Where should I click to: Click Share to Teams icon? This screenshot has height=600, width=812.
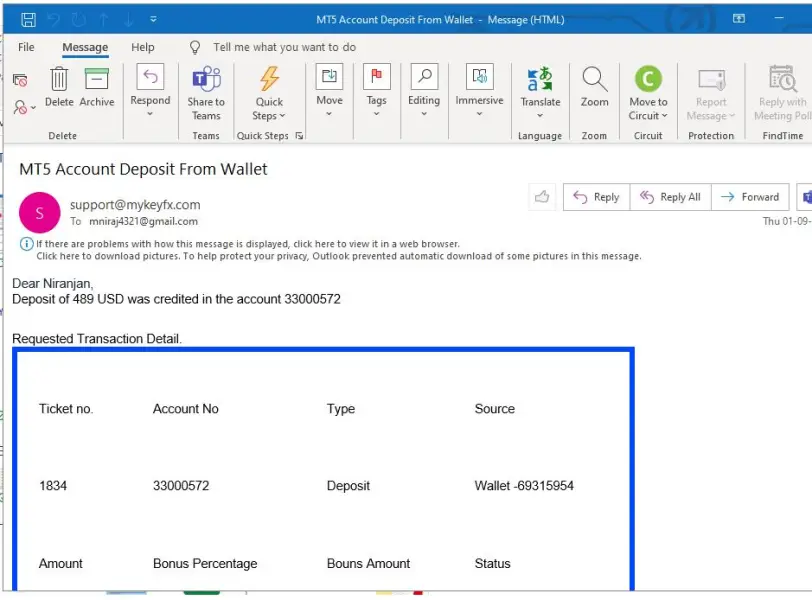206,80
